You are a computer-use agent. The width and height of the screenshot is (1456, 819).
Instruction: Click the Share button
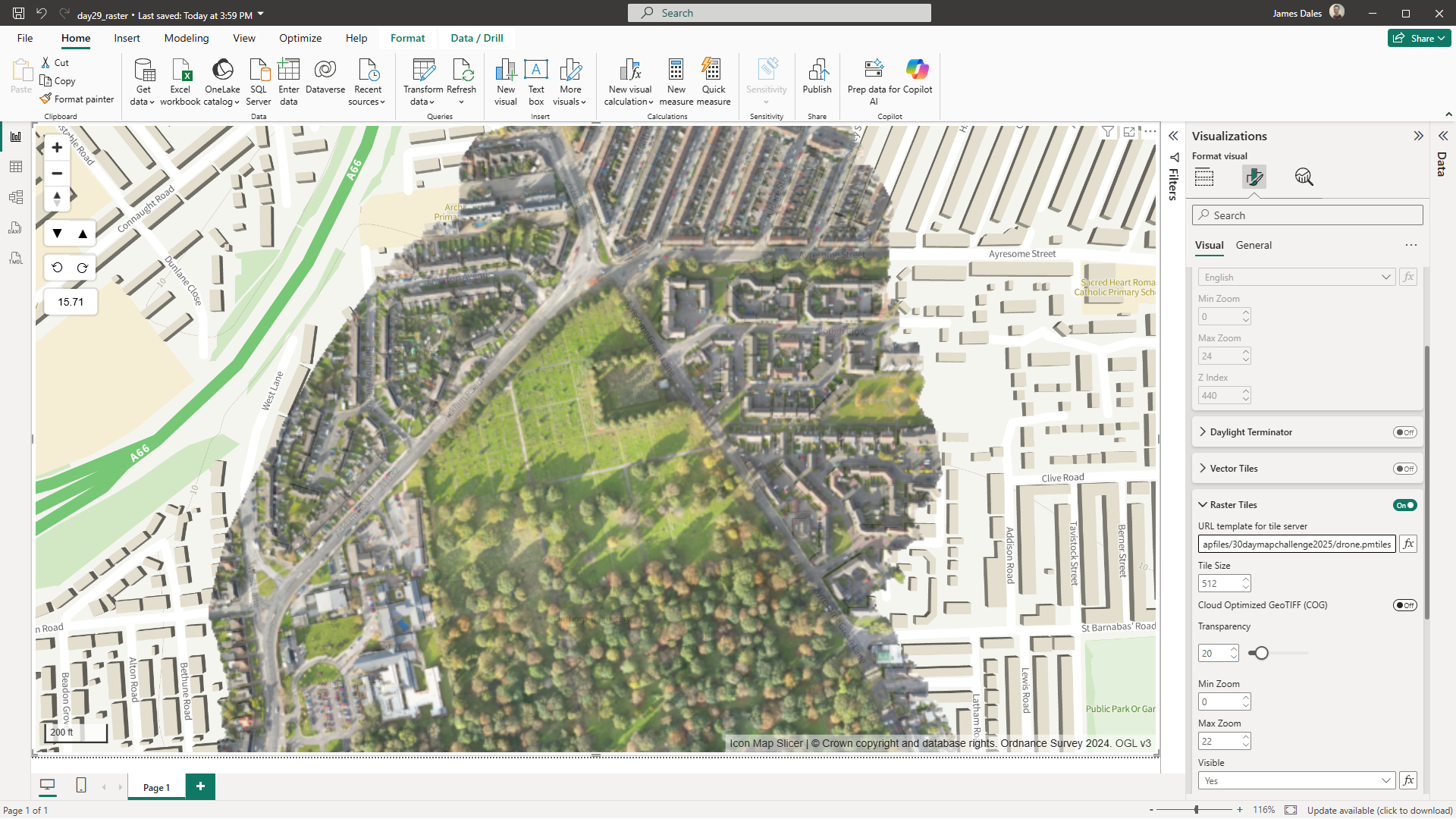coord(1419,38)
